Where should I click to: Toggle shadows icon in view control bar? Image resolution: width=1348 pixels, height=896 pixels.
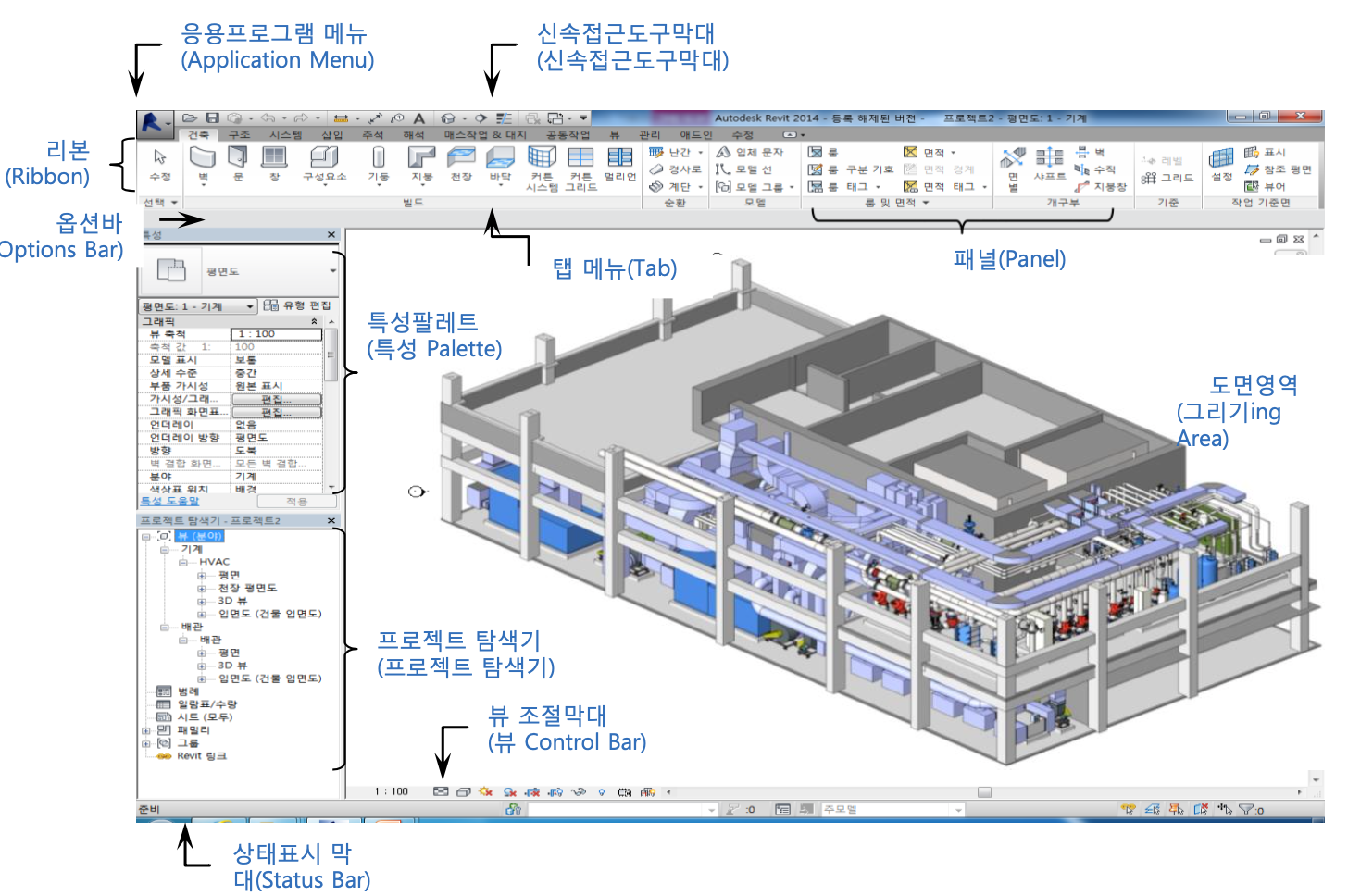pos(509,791)
